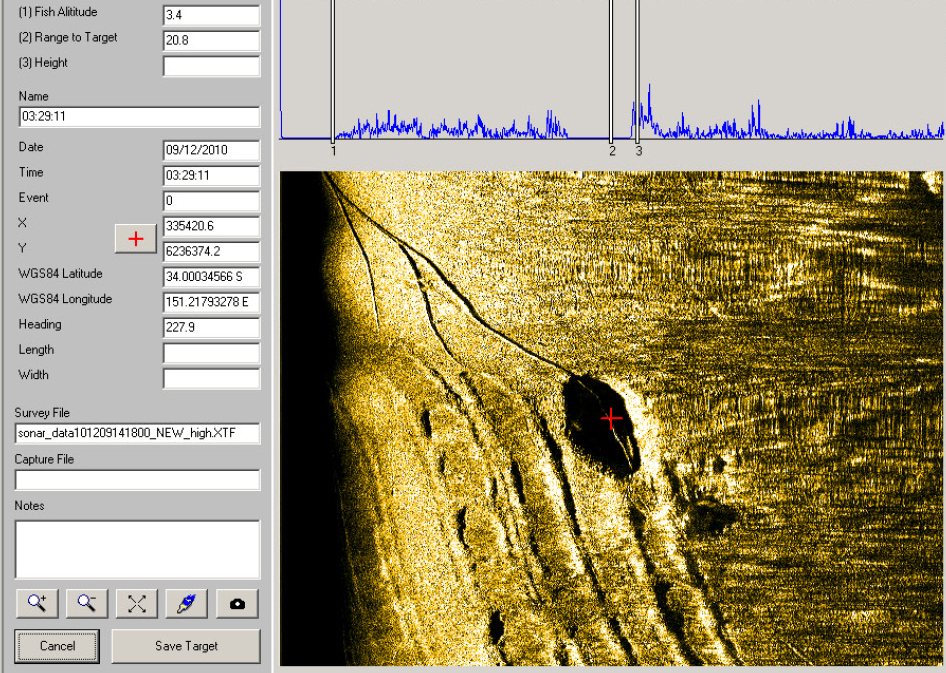Click the expand arrows tool icon
The image size is (946, 673).
coord(136,602)
